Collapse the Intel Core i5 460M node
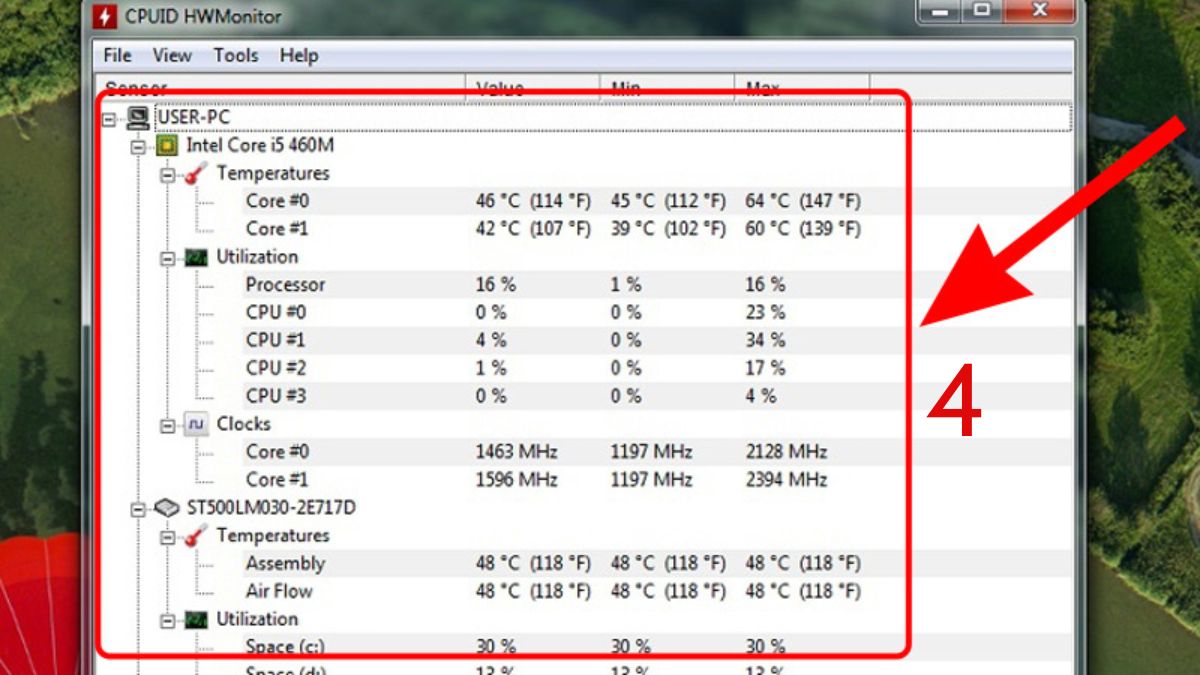The width and height of the screenshot is (1200, 675). pyautogui.click(x=138, y=147)
